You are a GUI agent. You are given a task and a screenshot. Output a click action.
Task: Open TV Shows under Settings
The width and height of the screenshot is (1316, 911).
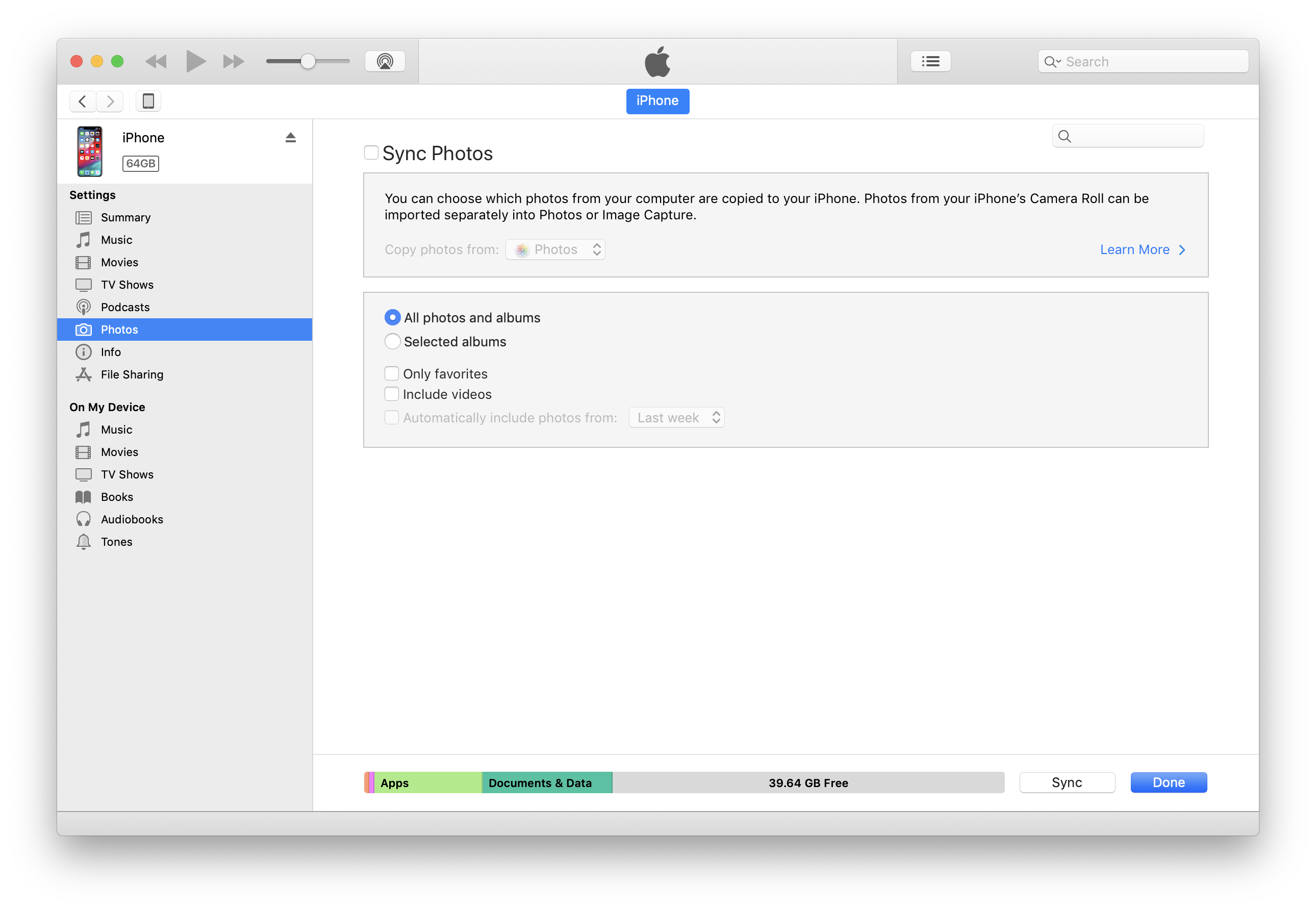[x=184, y=285]
